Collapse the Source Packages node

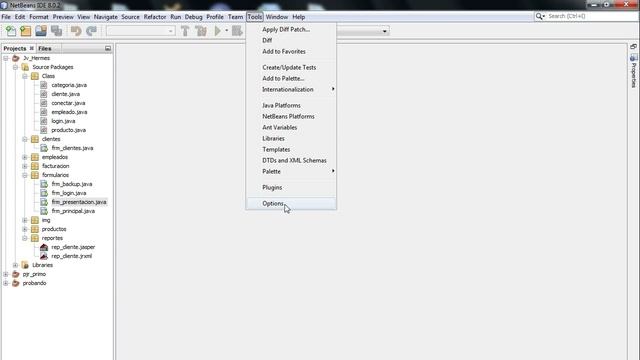(15, 67)
